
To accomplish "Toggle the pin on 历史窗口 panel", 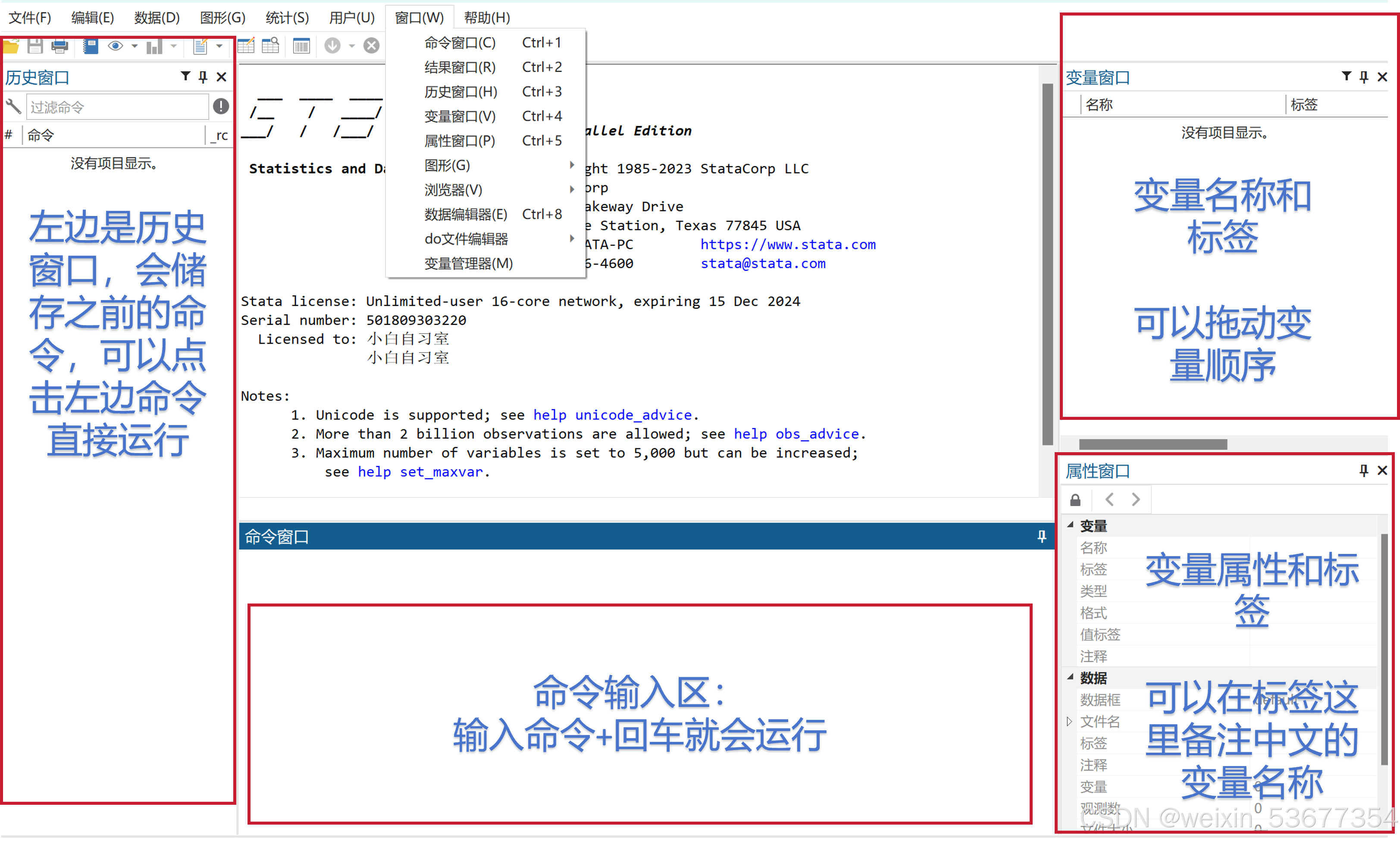I will 203,76.
